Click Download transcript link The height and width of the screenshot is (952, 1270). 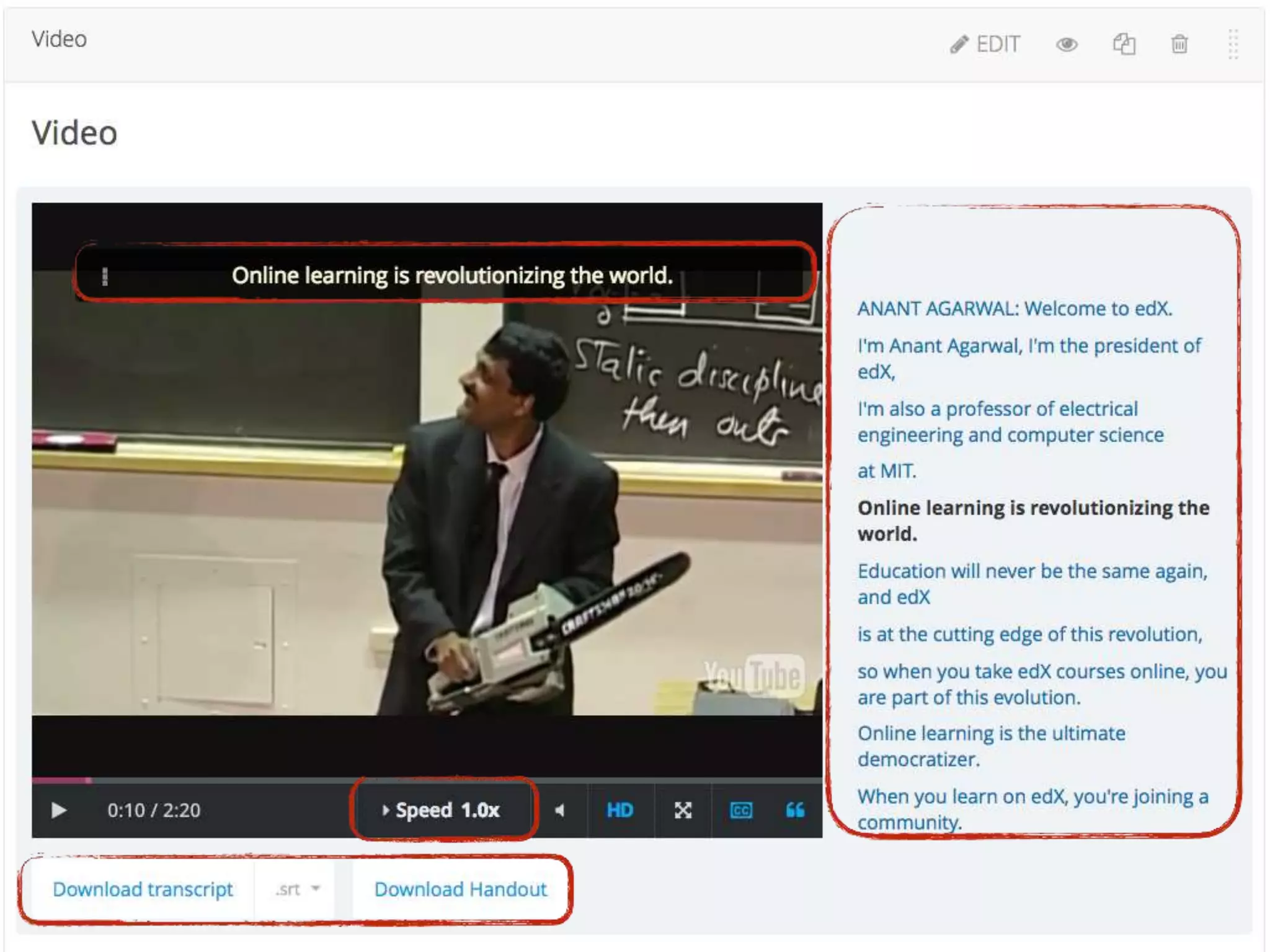click(143, 889)
